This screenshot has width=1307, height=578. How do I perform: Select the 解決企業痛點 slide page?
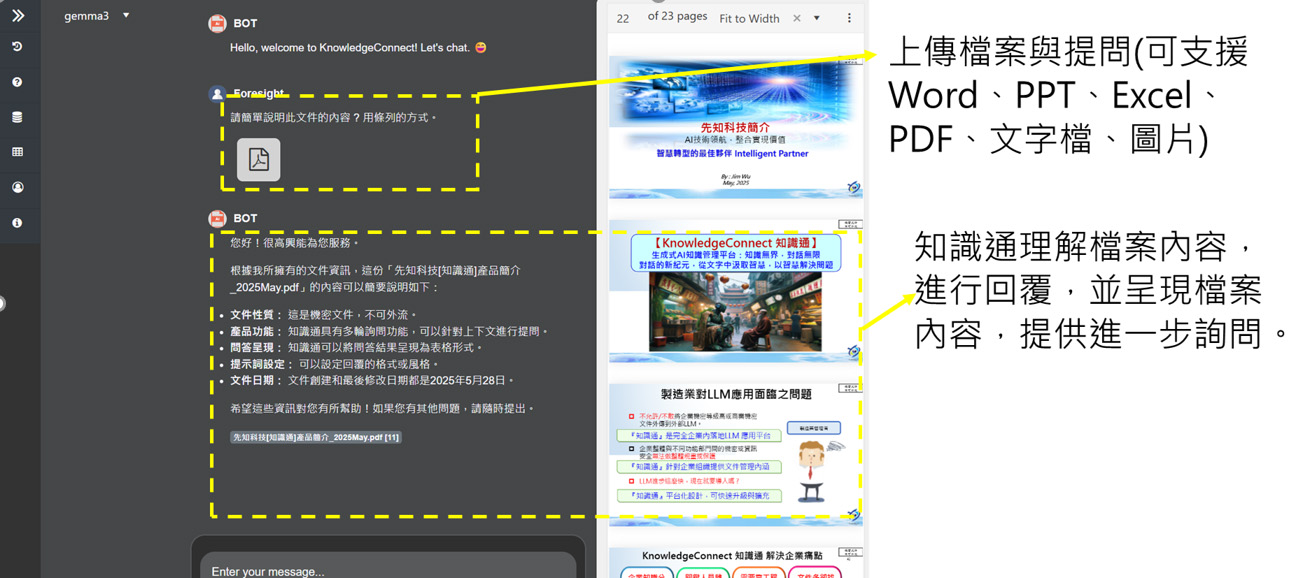(735, 562)
